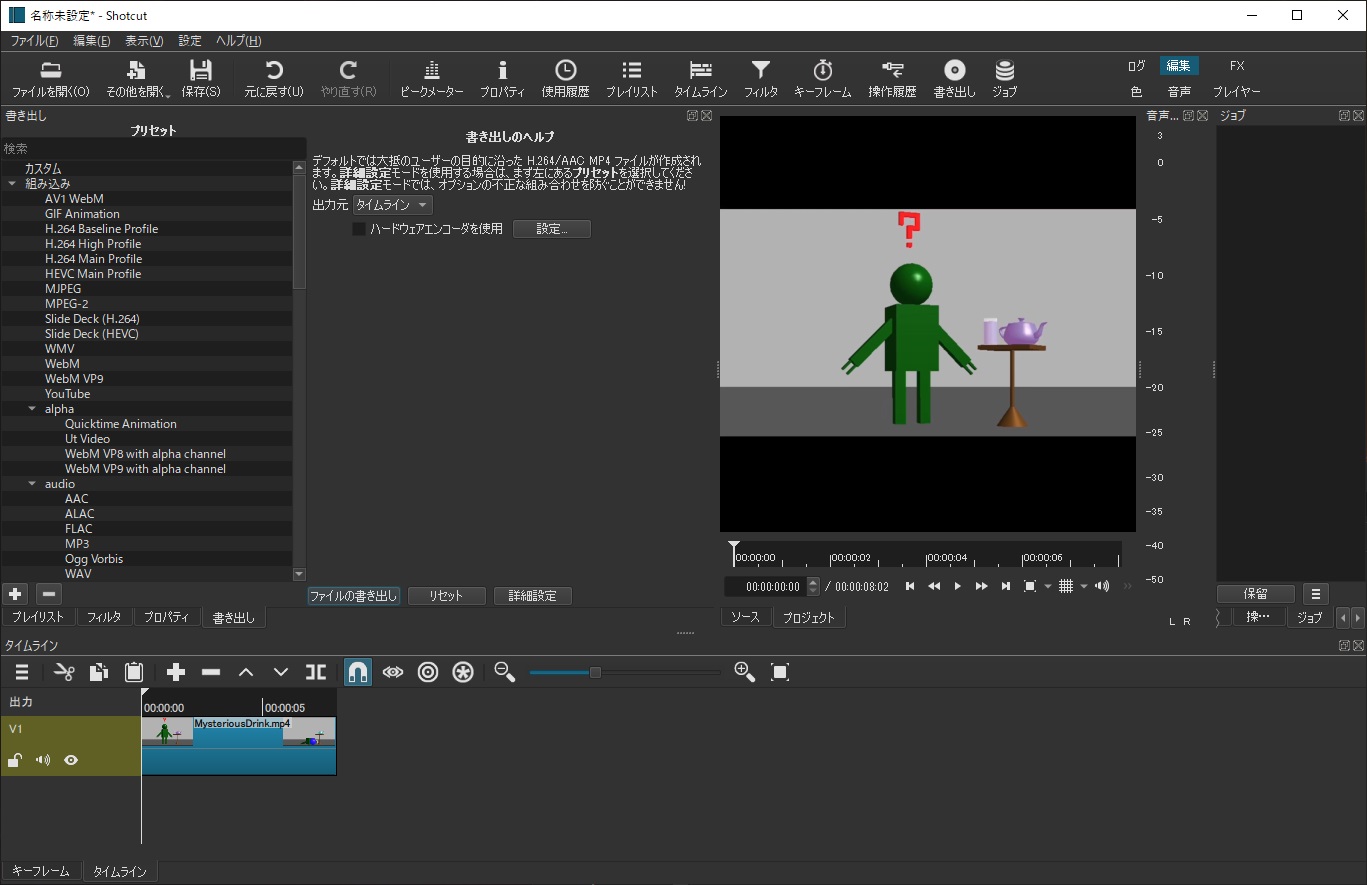Click 設定... button for hardware encoder

pyautogui.click(x=552, y=229)
